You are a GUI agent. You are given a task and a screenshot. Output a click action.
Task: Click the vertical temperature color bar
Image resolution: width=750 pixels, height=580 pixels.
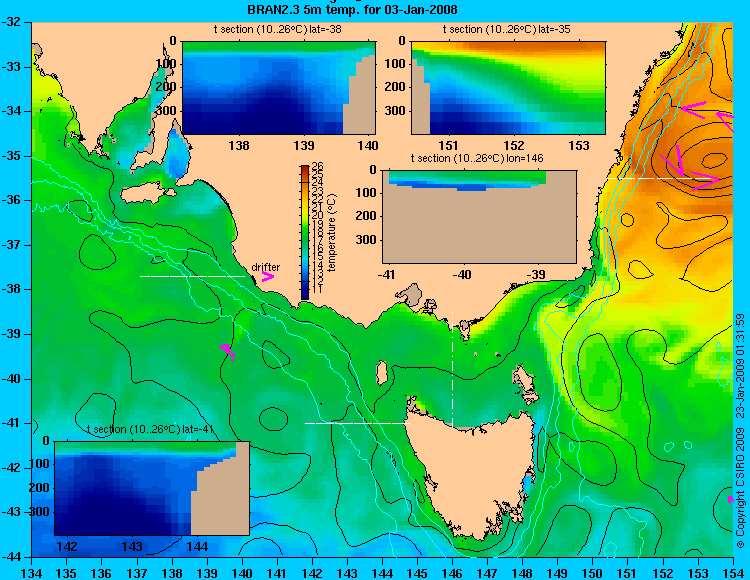[305, 232]
